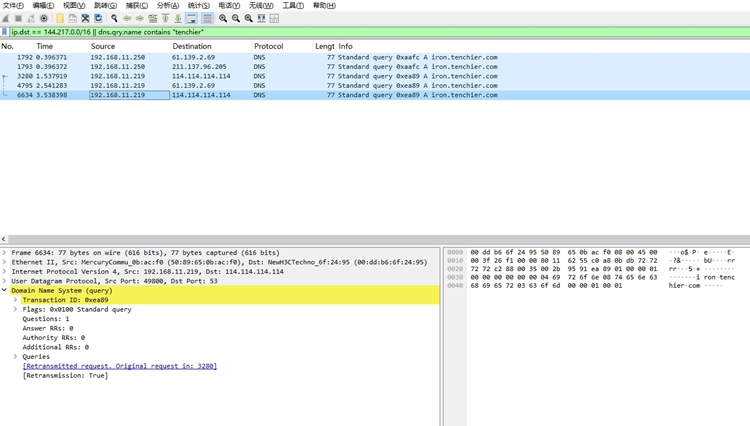This screenshot has height=426, width=750.
Task: Open the 无线(W) menu
Action: pyautogui.click(x=261, y=5)
